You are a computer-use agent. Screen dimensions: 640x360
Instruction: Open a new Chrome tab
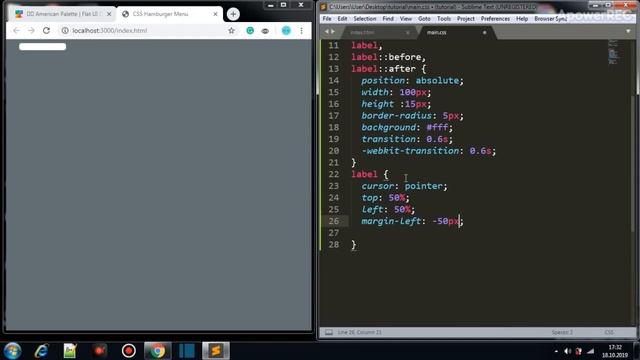coord(233,14)
